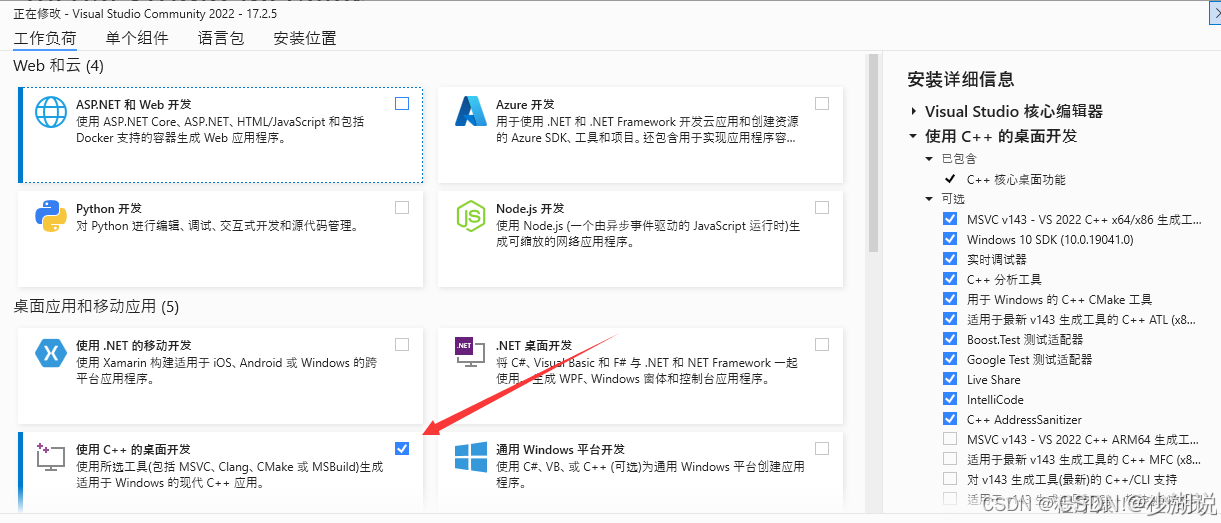Click the ASP.NET and Web globe icon

[x=51, y=112]
